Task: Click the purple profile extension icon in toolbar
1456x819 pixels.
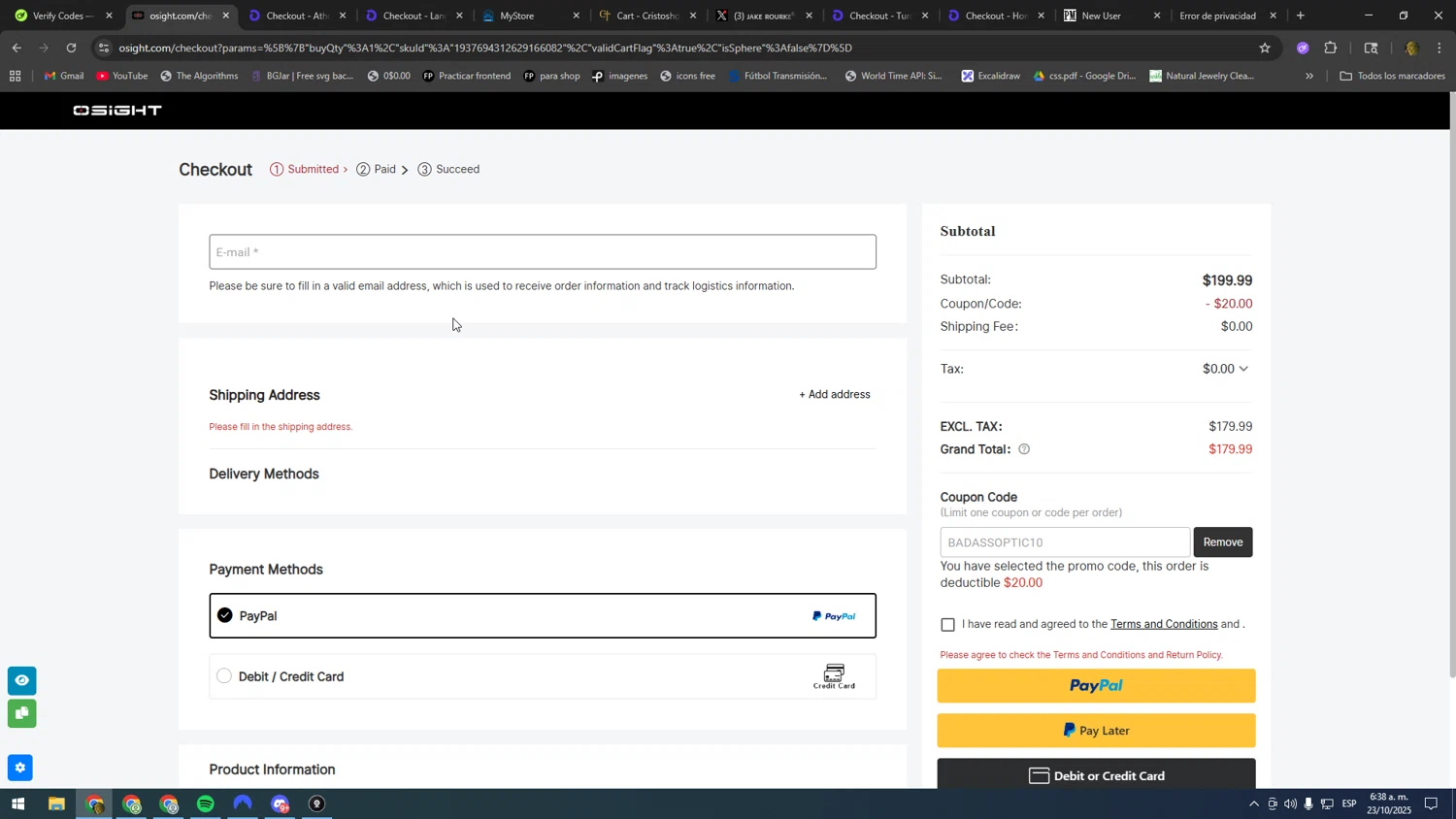Action: 1303,48
